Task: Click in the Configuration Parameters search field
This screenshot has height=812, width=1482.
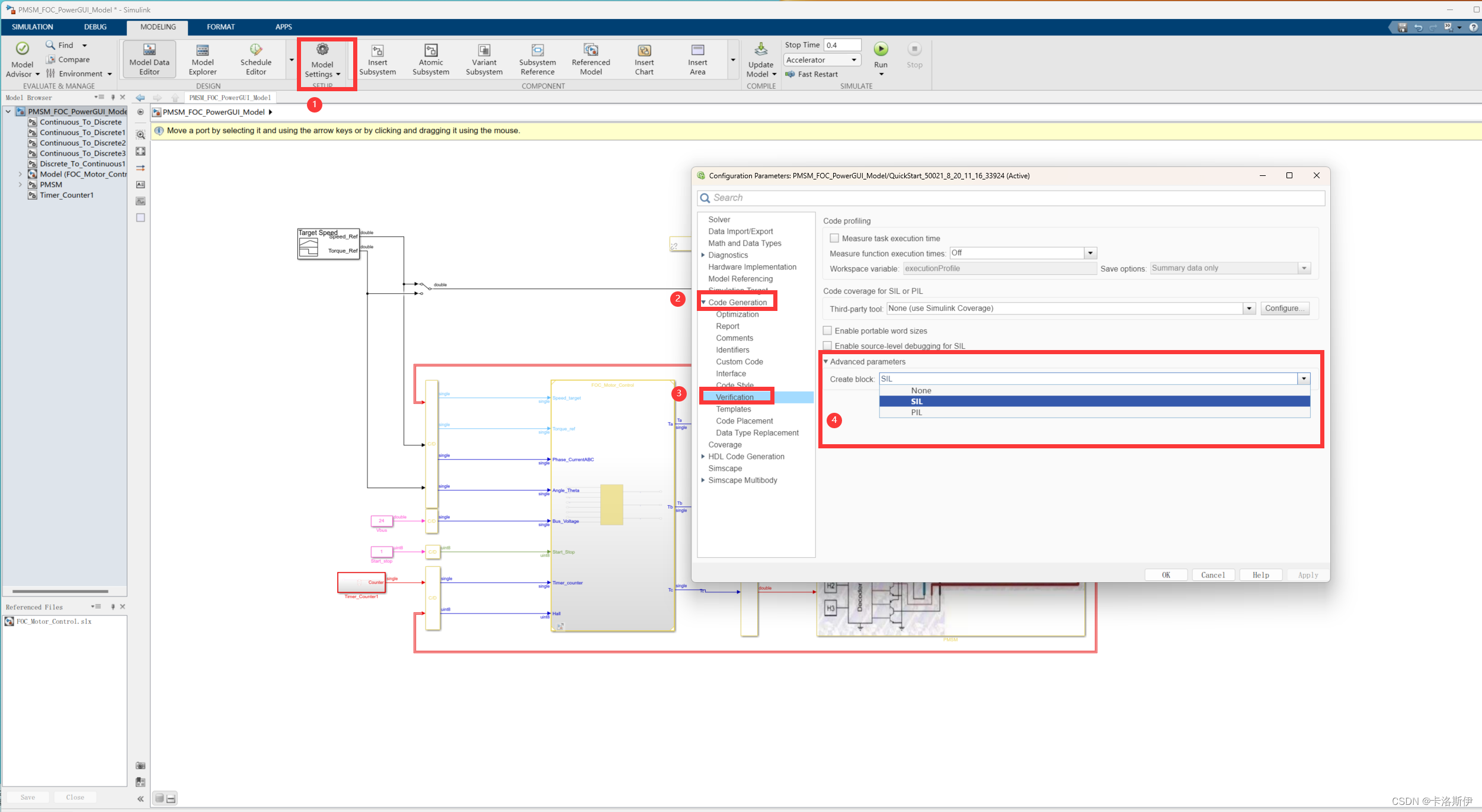Action: [x=1011, y=198]
